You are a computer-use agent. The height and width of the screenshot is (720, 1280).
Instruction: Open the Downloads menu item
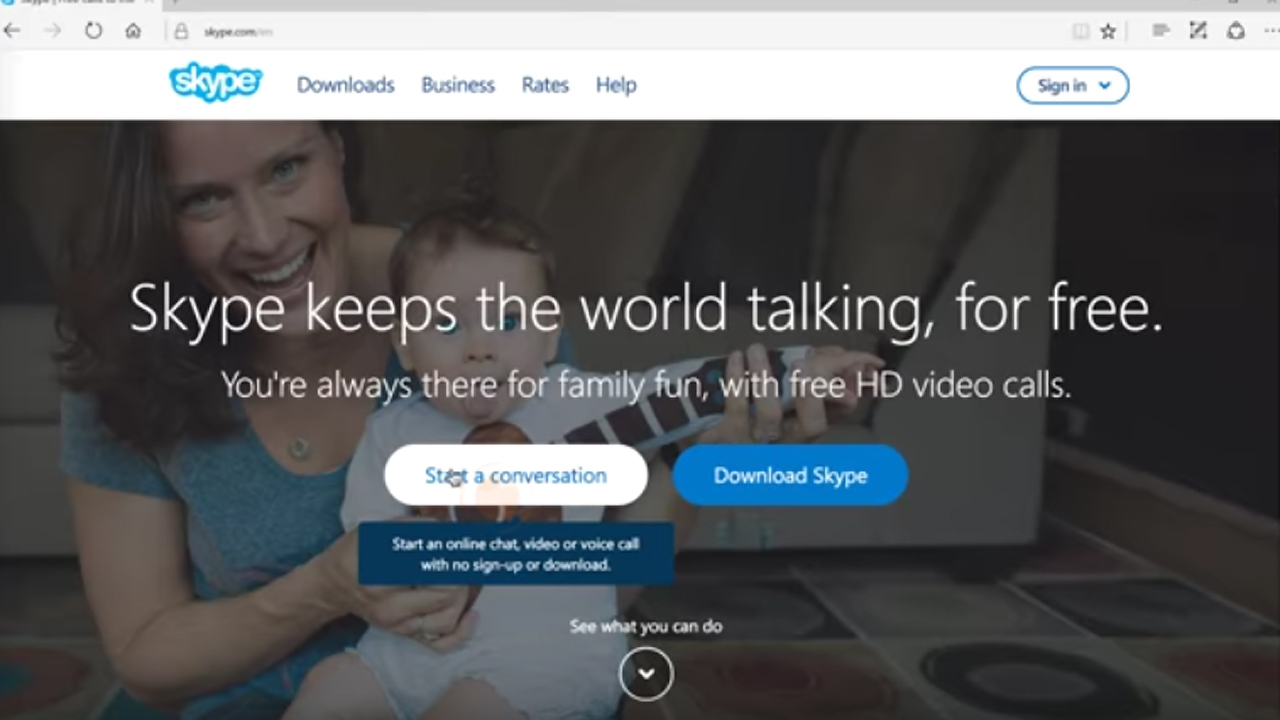click(346, 85)
